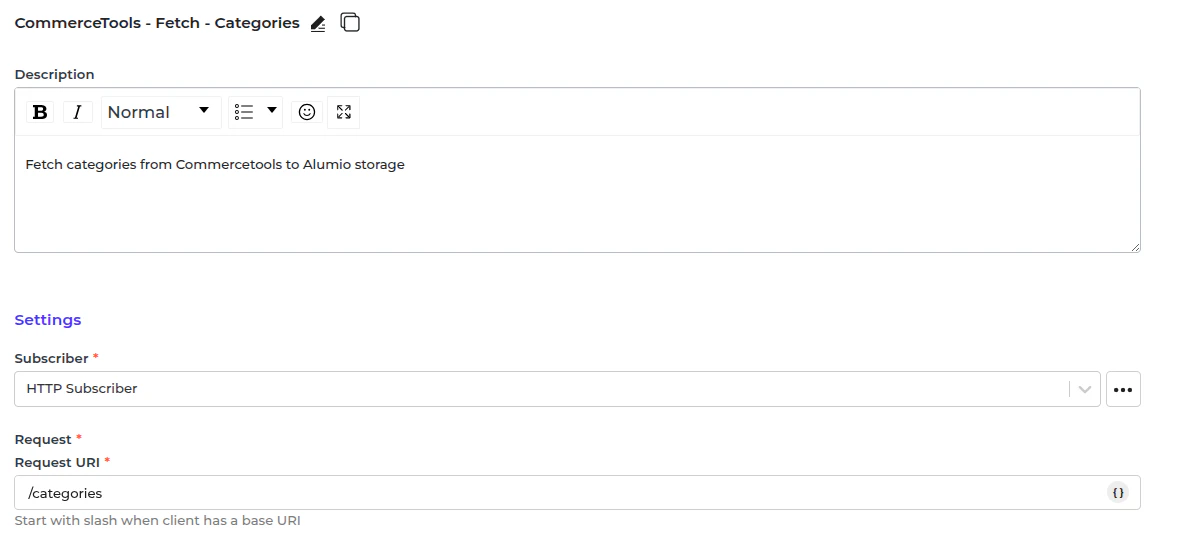The width and height of the screenshot is (1189, 533).
Task: Click the curly braces placeholder icon
Action: (1118, 492)
